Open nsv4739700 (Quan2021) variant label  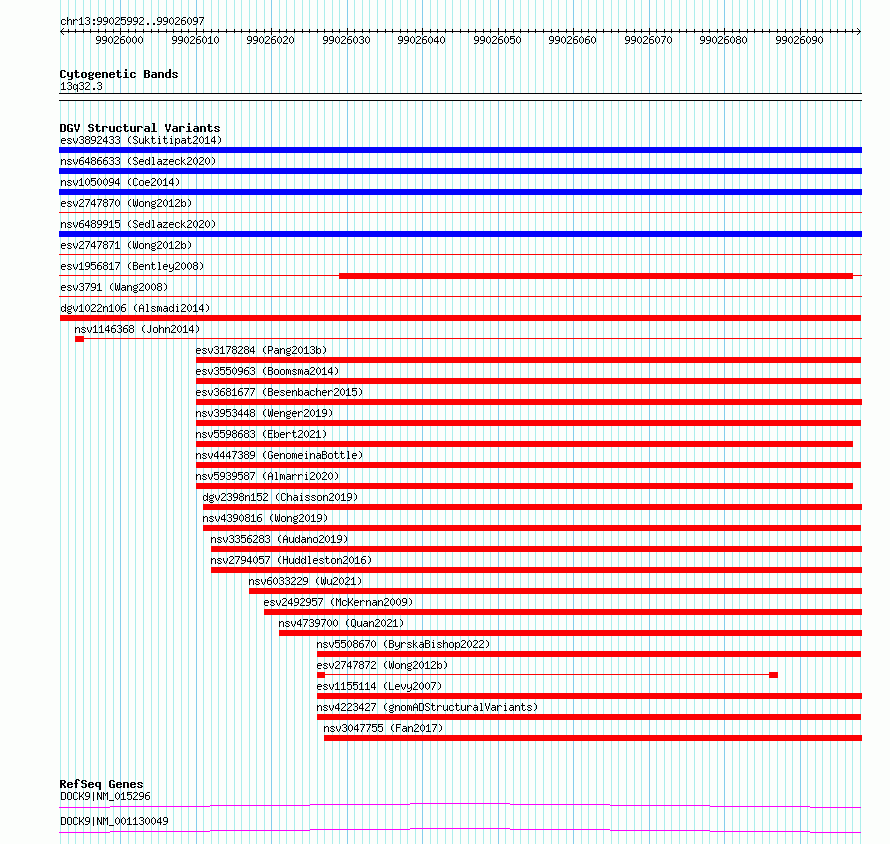pos(341,623)
